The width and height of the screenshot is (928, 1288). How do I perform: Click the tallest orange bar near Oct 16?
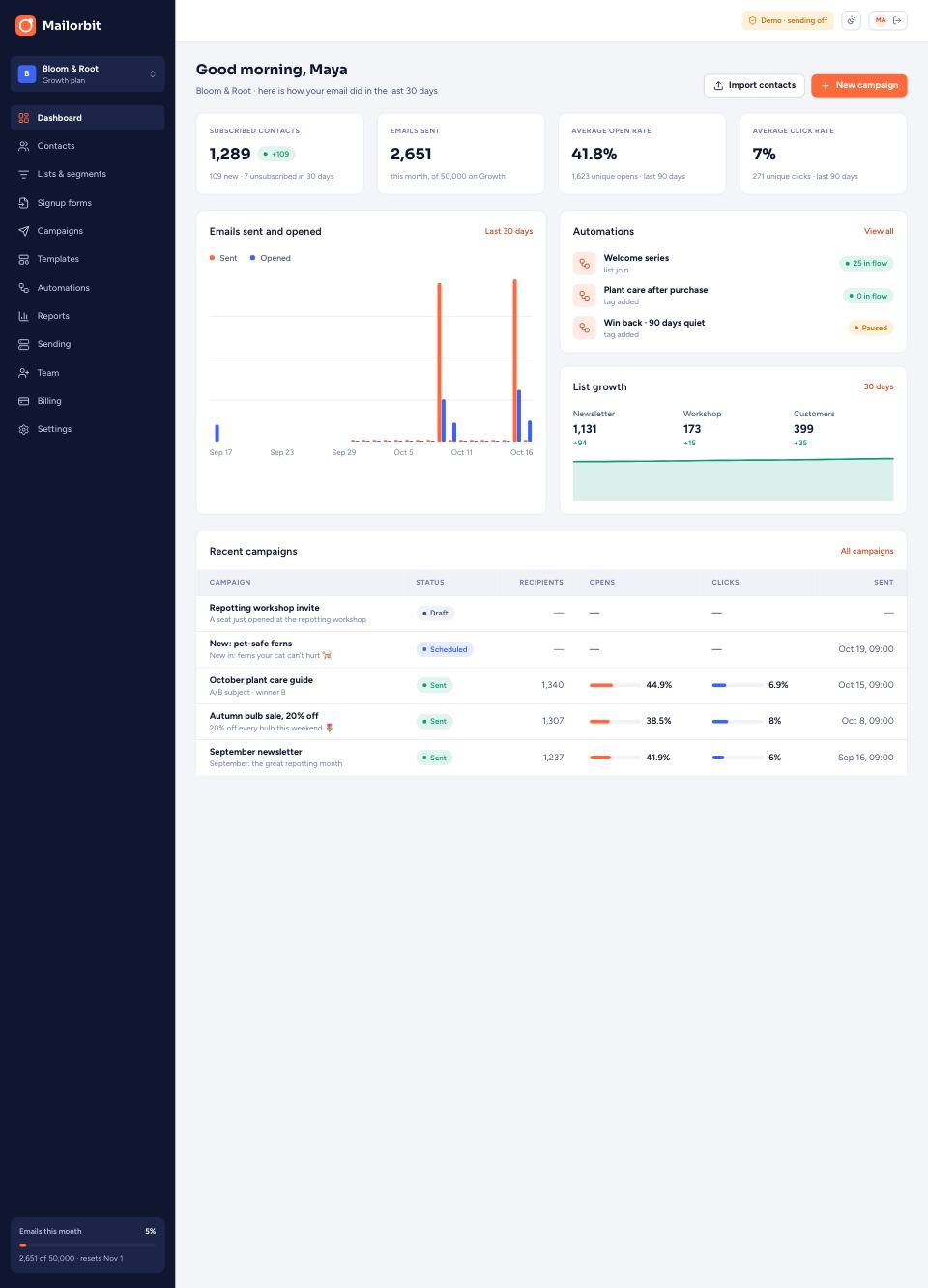(514, 360)
